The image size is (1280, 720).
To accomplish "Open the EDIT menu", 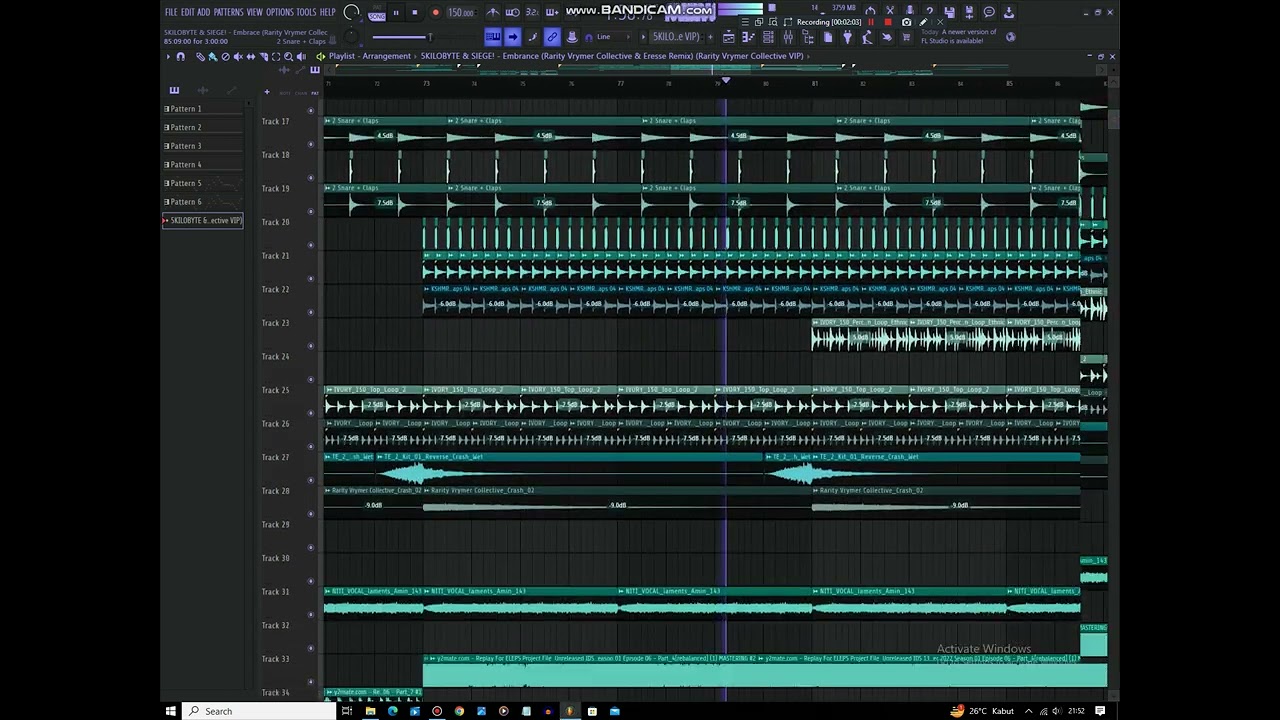I will coord(187,12).
